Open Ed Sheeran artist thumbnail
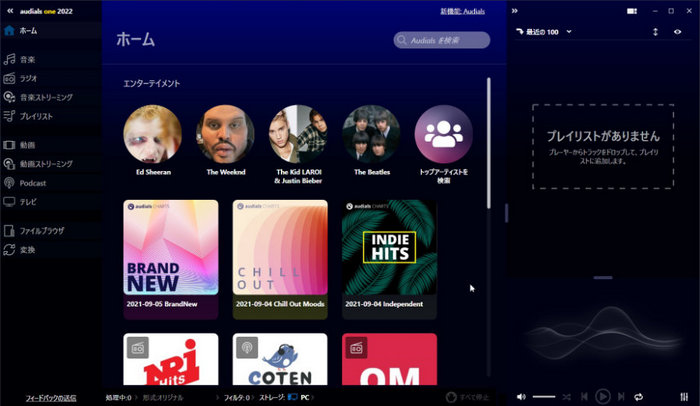This screenshot has width=700, height=406. [153, 134]
